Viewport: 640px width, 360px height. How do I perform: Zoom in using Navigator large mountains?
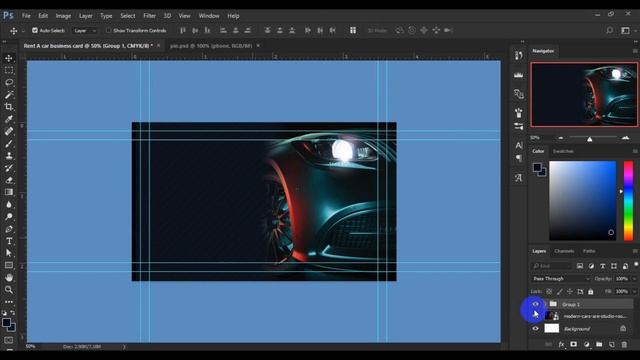click(x=625, y=138)
